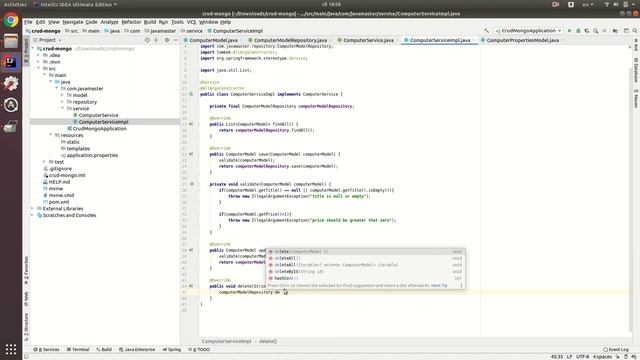Click the UTF-8 encoding in status bar
Screen dimensions: 640x360
point(582,357)
